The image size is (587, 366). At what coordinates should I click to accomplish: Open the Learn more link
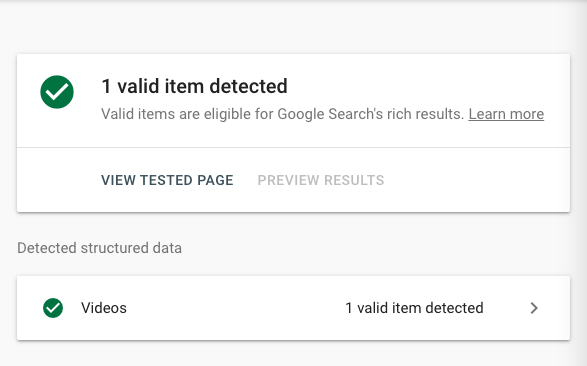(x=506, y=114)
